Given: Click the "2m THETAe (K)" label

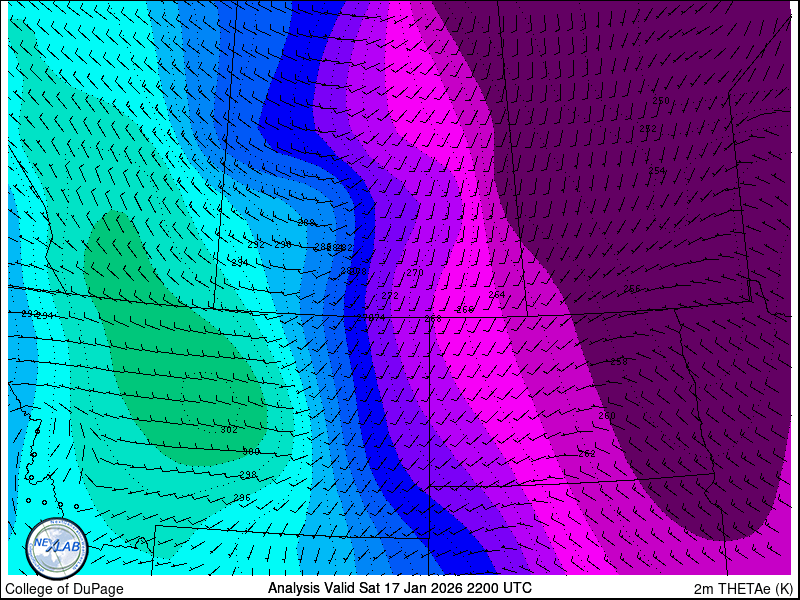Looking at the screenshot, I should click(744, 589).
